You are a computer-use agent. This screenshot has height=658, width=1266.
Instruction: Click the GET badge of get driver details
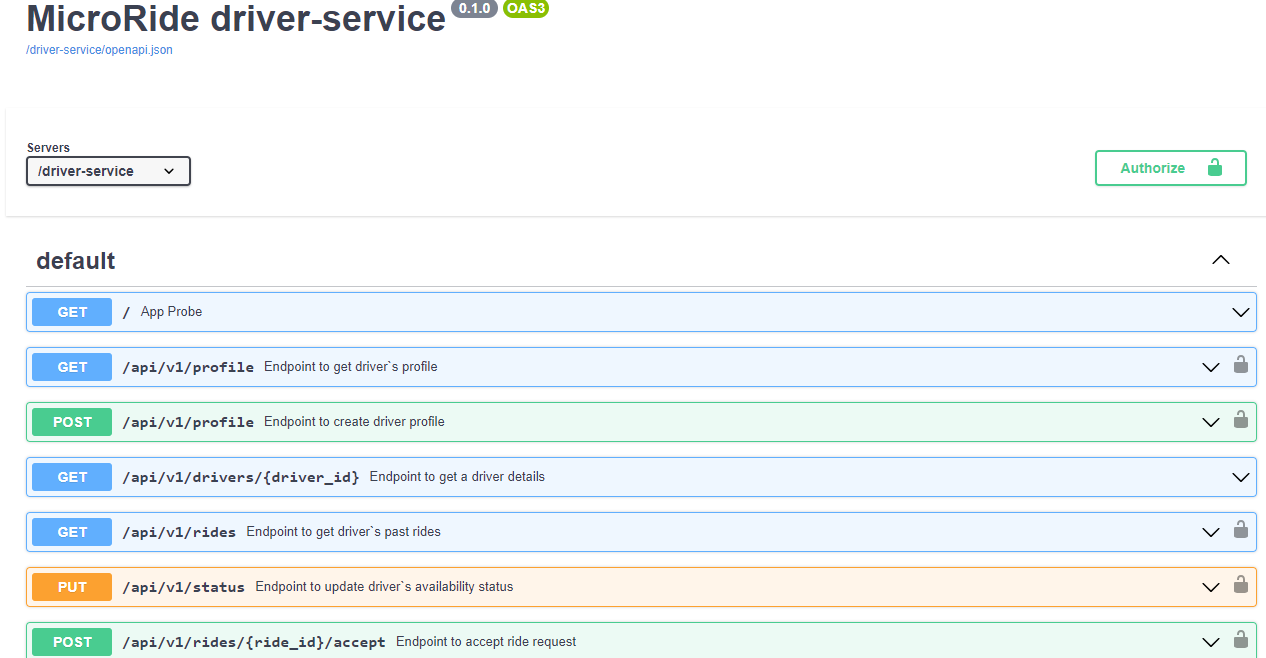coord(72,477)
